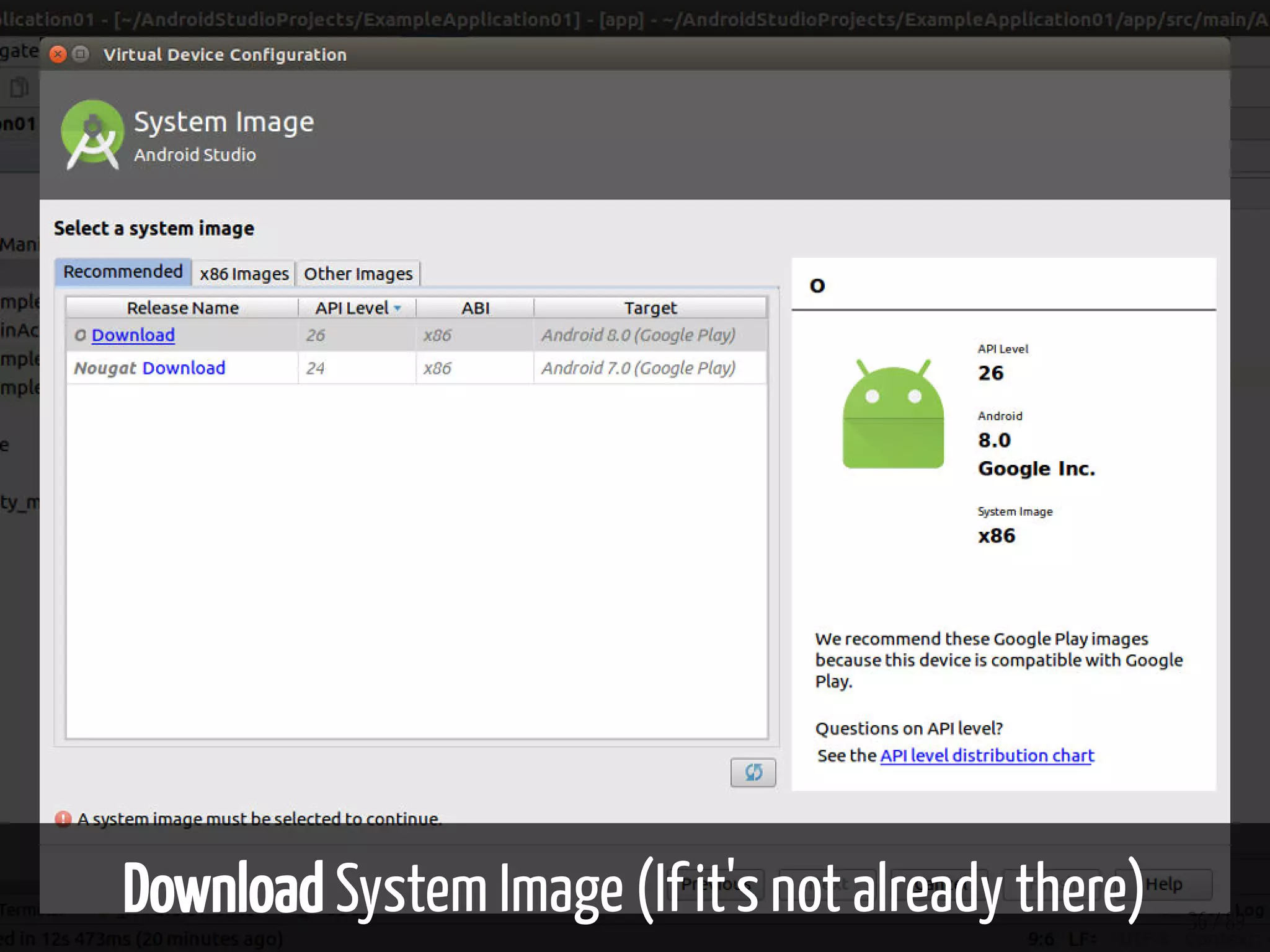Close the Virtual Device Configuration dialog
The image size is (1270, 952).
(58, 55)
